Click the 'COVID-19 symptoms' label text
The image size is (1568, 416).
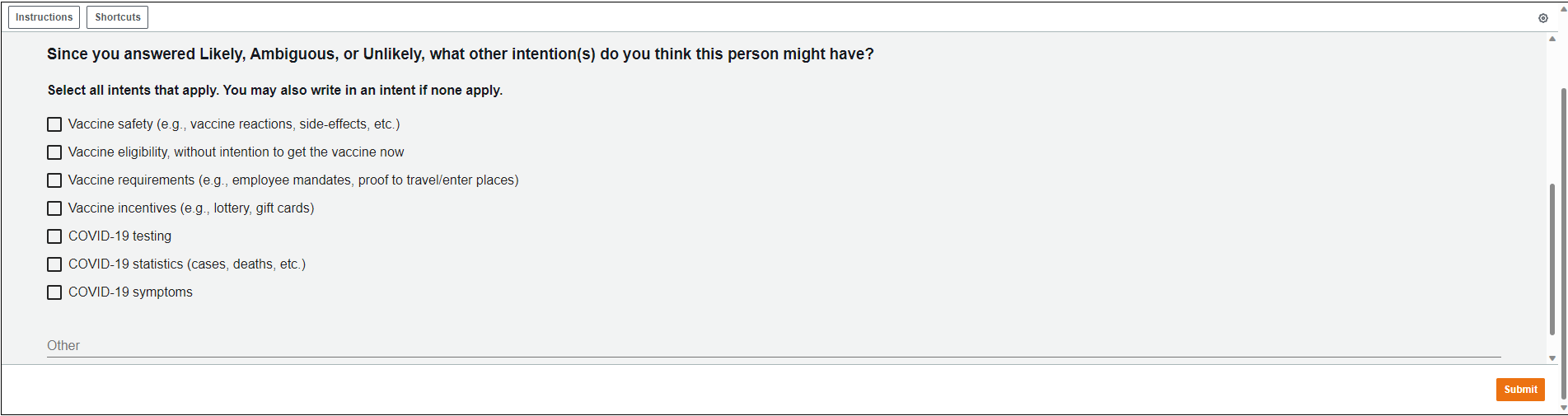pyautogui.click(x=130, y=292)
